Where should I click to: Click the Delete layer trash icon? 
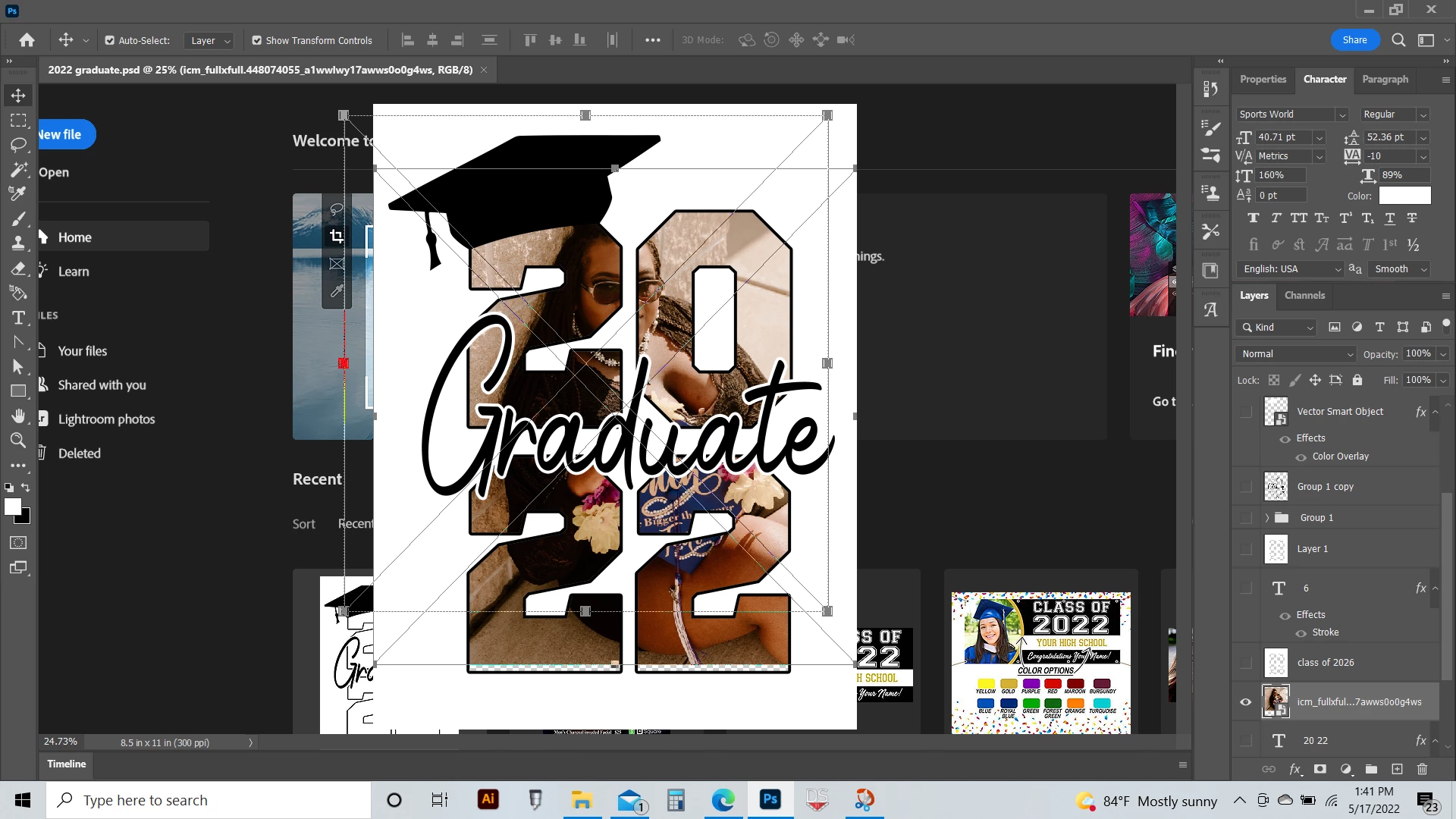coord(1422,769)
